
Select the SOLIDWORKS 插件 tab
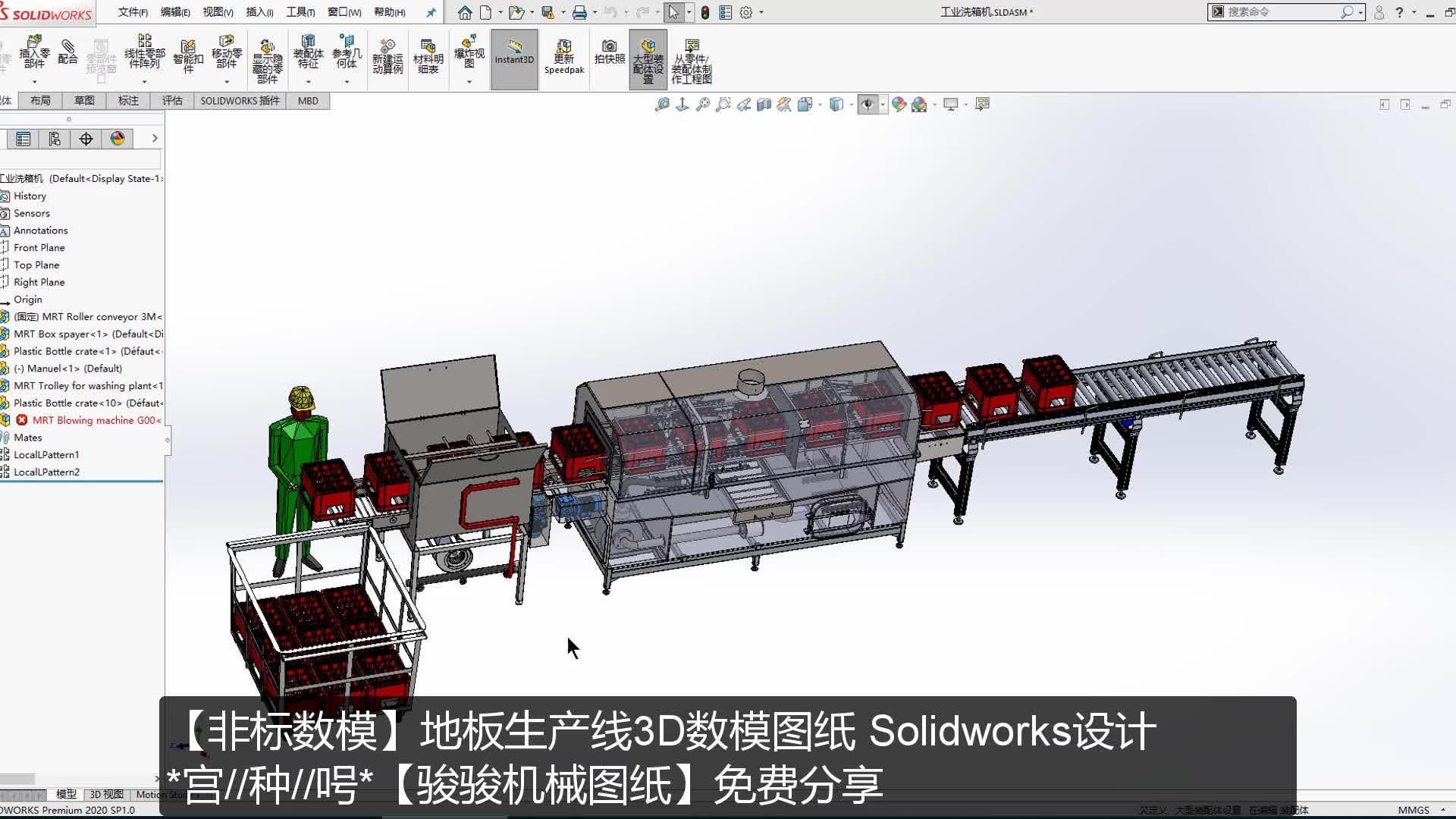click(240, 100)
